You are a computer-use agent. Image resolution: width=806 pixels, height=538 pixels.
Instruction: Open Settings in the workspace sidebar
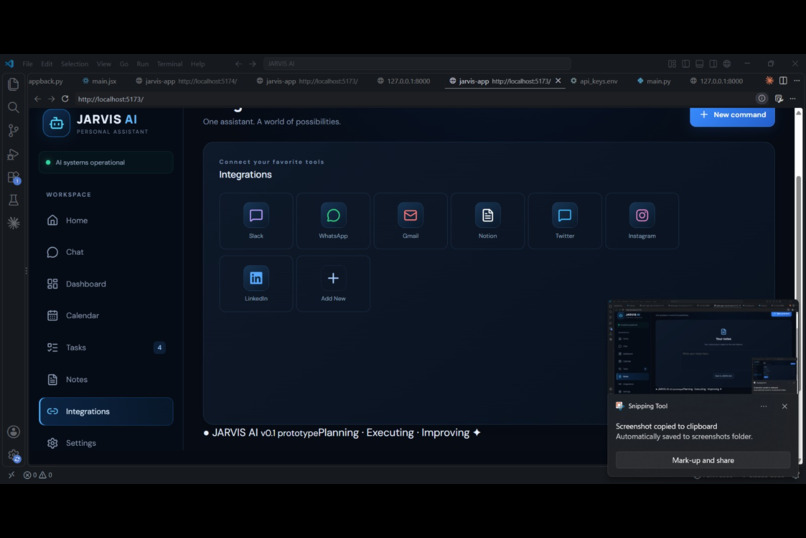coord(106,443)
